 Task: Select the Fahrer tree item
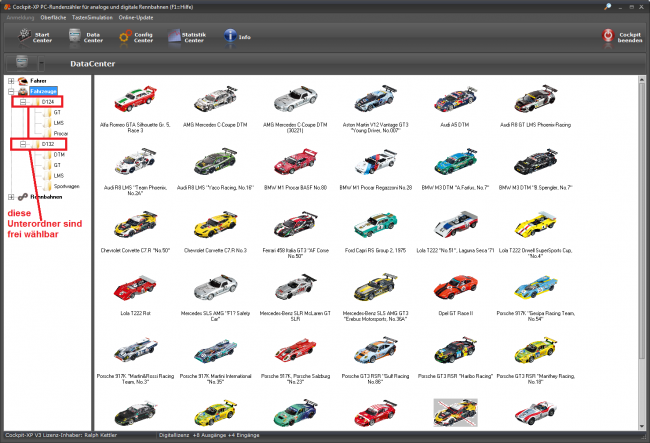(38, 81)
